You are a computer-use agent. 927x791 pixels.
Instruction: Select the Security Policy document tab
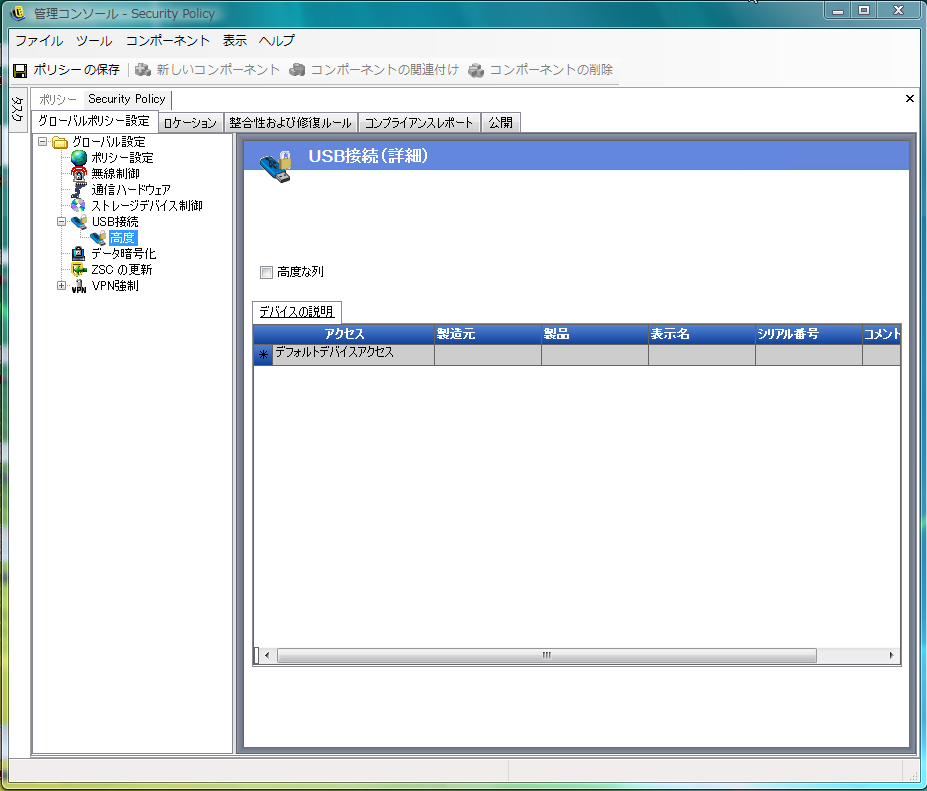(127, 99)
